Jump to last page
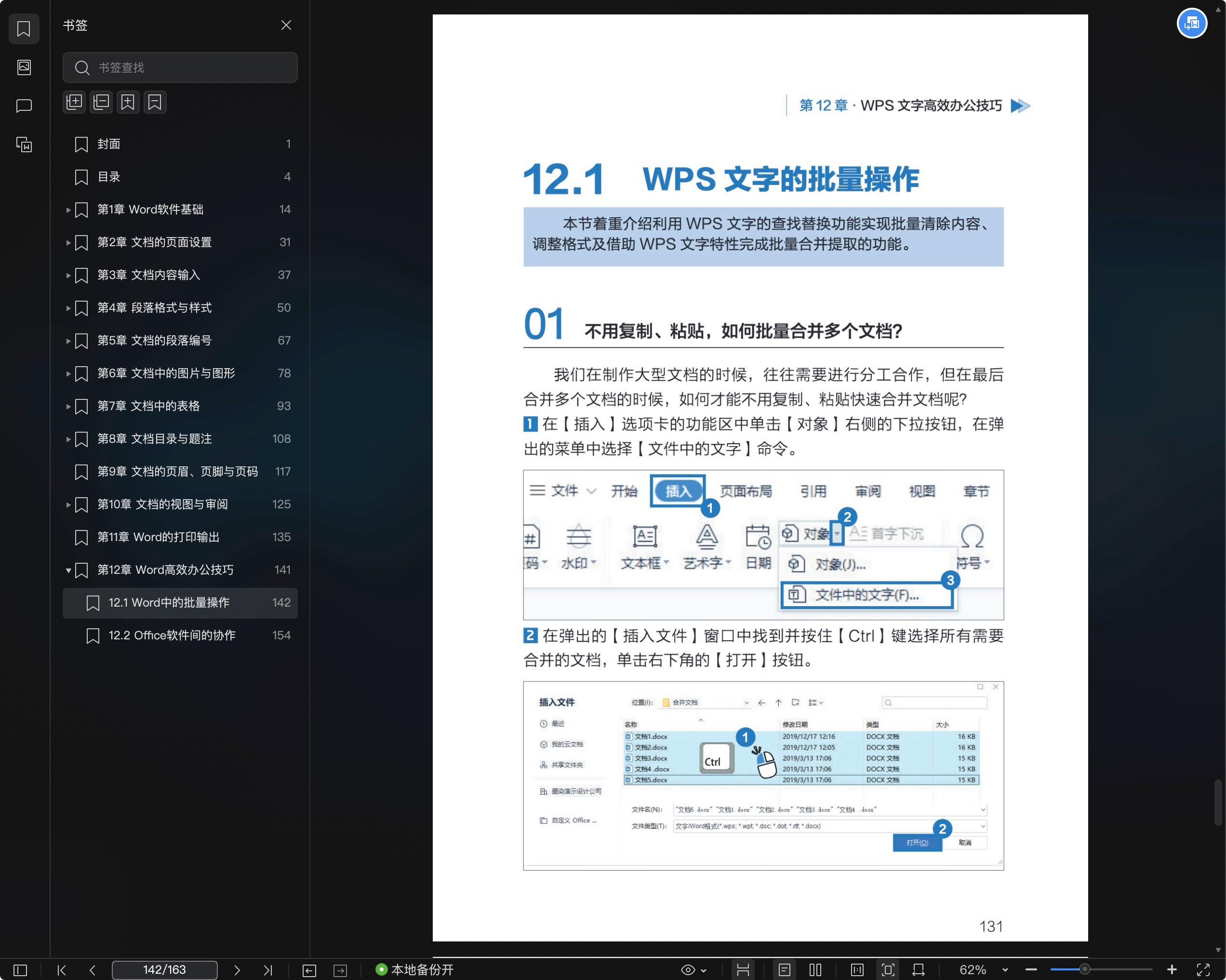Image resolution: width=1226 pixels, height=980 pixels. pyautogui.click(x=268, y=970)
